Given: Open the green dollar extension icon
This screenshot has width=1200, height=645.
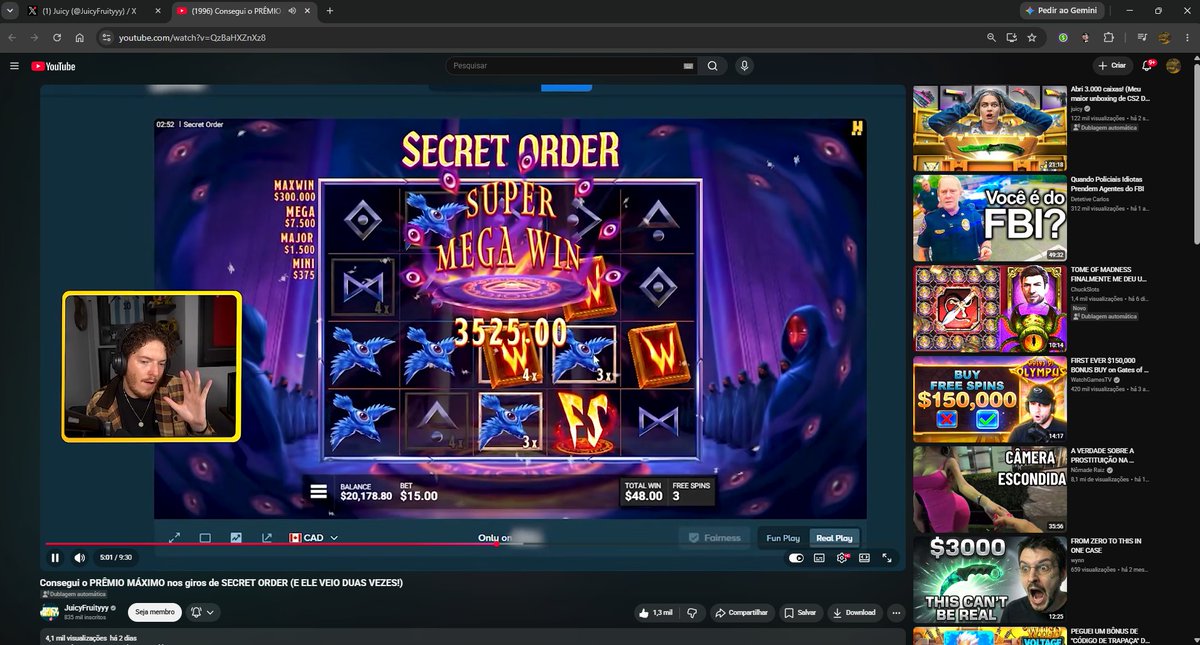Looking at the screenshot, I should pos(1063,38).
